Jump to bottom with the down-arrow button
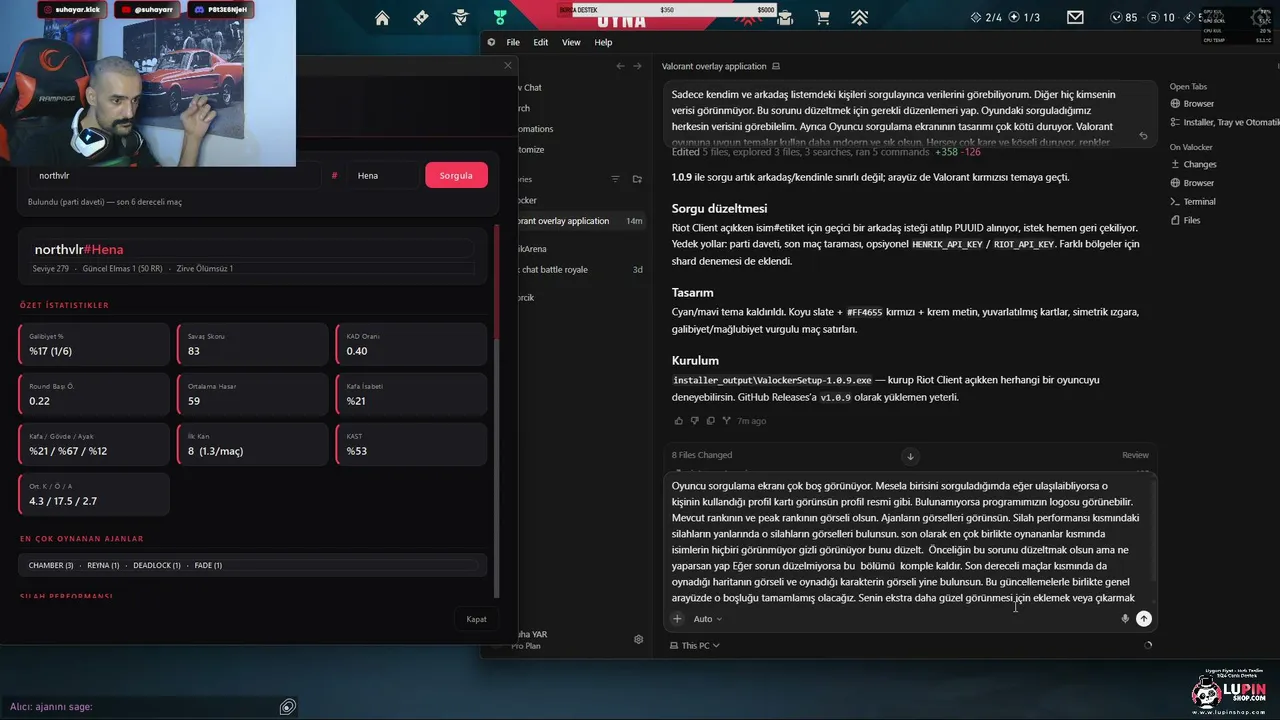1280x720 pixels. click(910, 456)
